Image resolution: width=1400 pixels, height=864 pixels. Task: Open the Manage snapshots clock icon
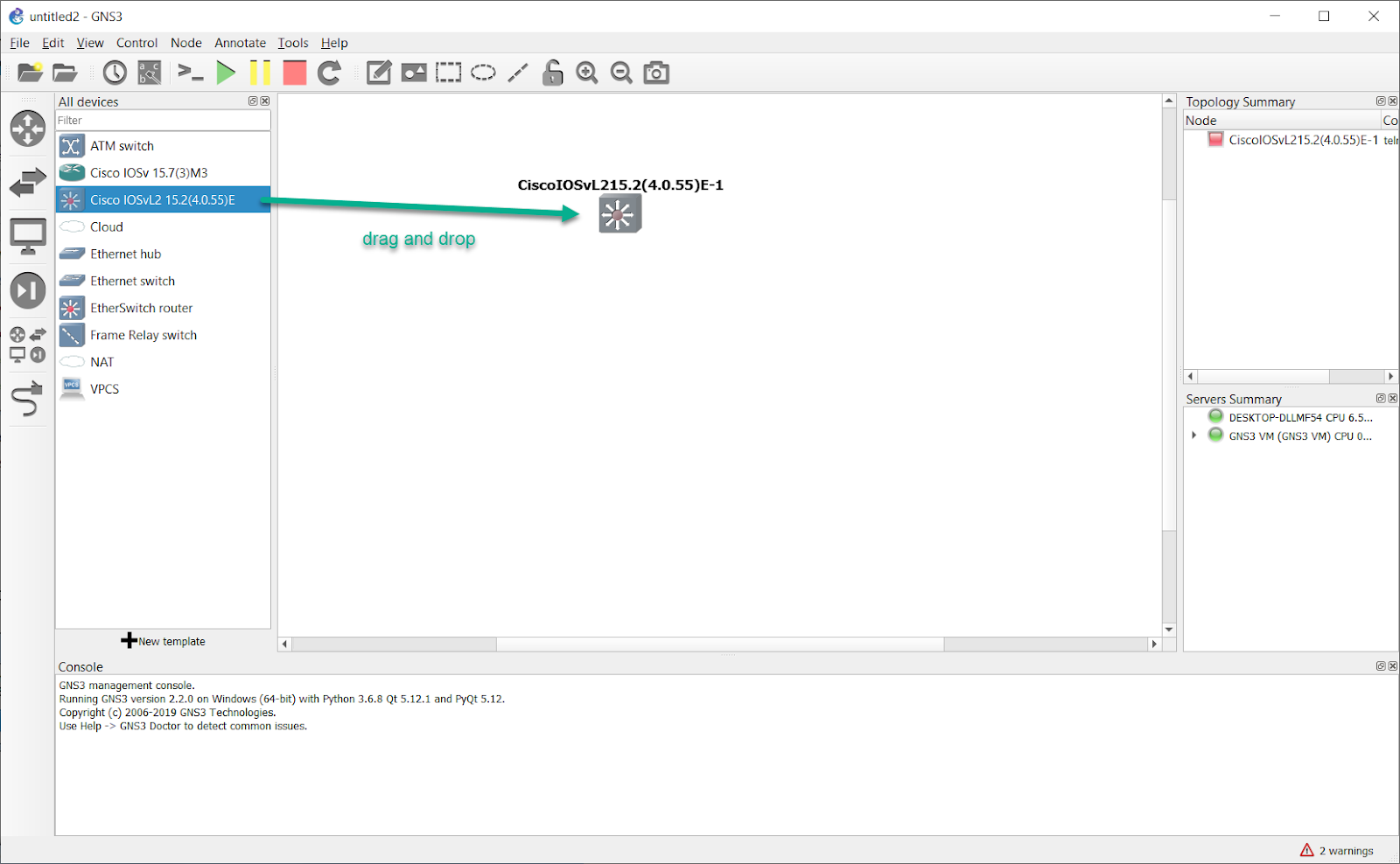[115, 73]
